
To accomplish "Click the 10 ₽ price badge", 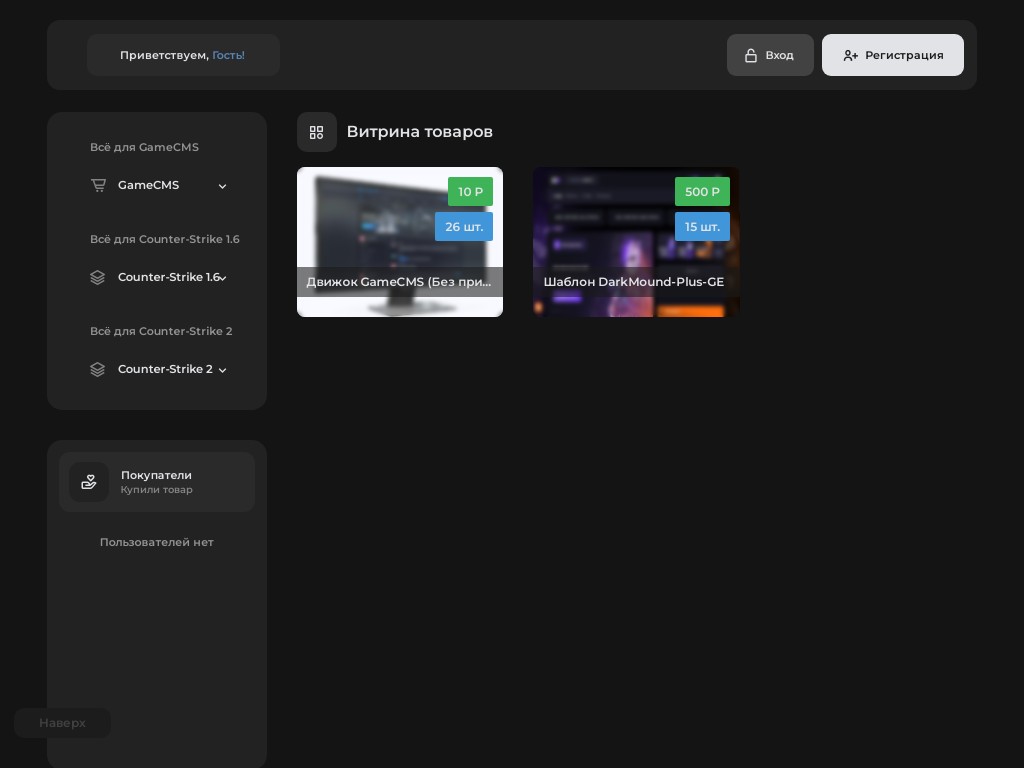I will pyautogui.click(x=470, y=191).
